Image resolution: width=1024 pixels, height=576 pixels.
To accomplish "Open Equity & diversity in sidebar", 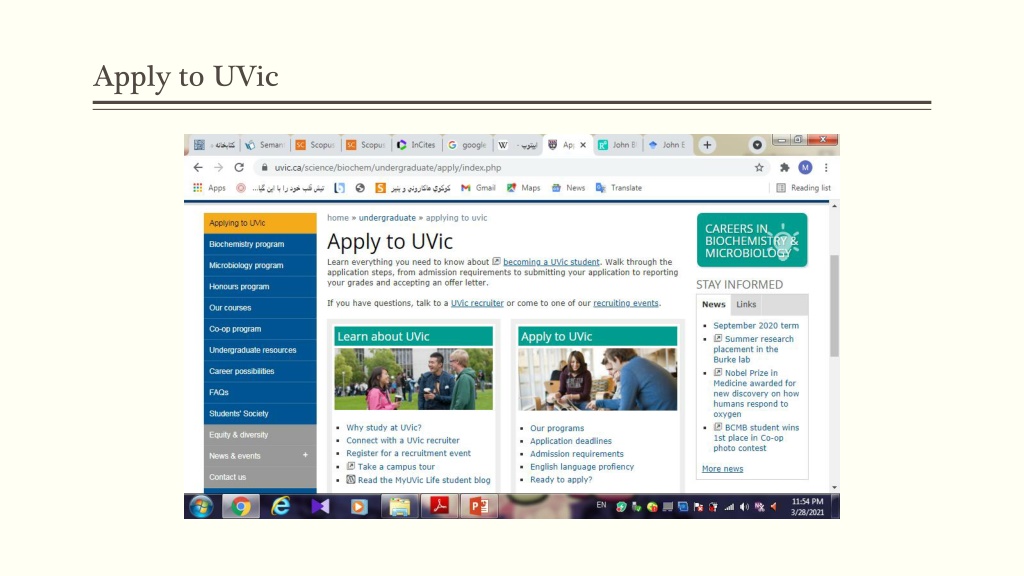I will pos(260,435).
